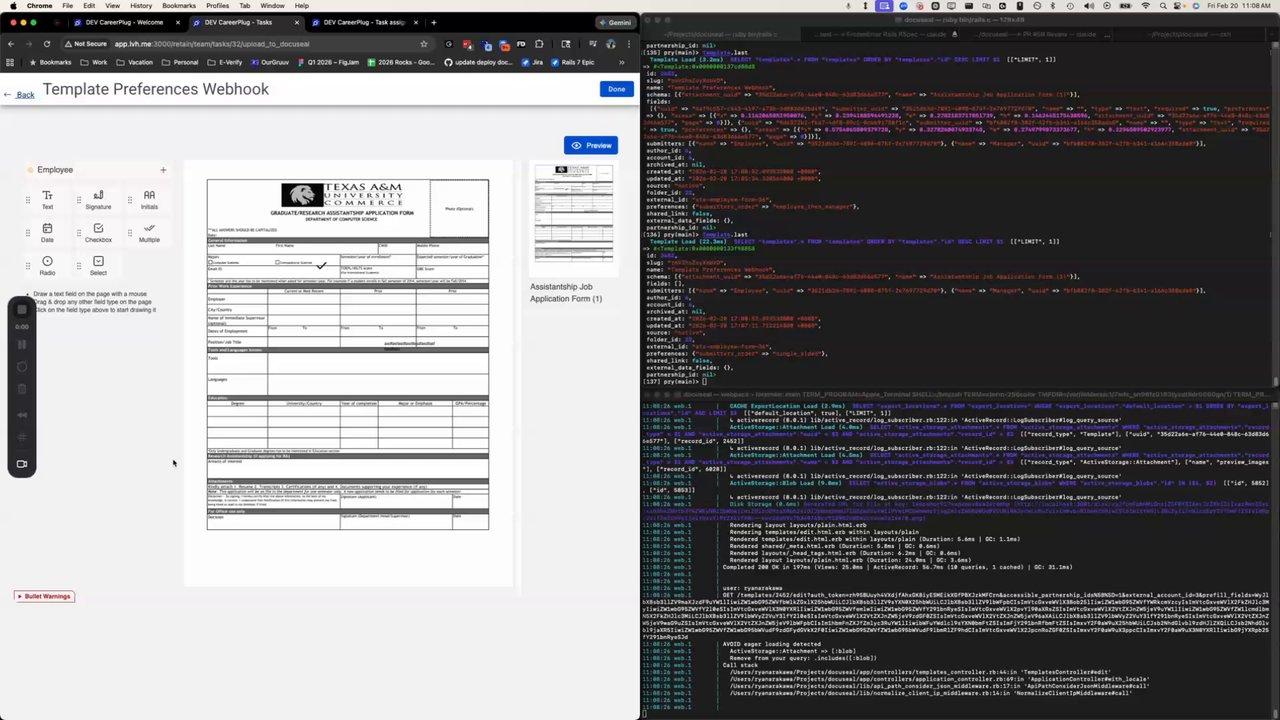The image size is (1280, 720).
Task: Select the Checkbox field tool
Action: [98, 232]
